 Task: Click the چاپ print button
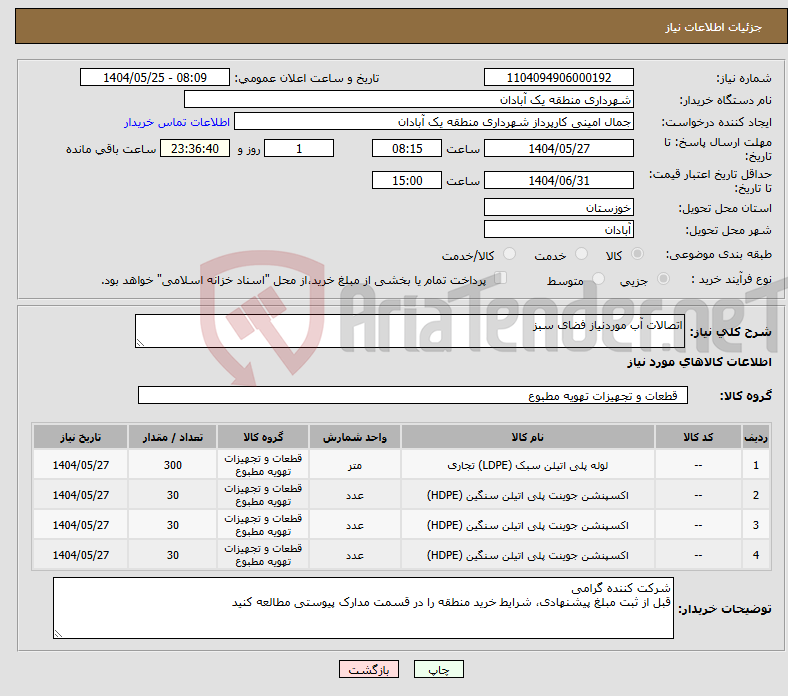[x=438, y=669]
